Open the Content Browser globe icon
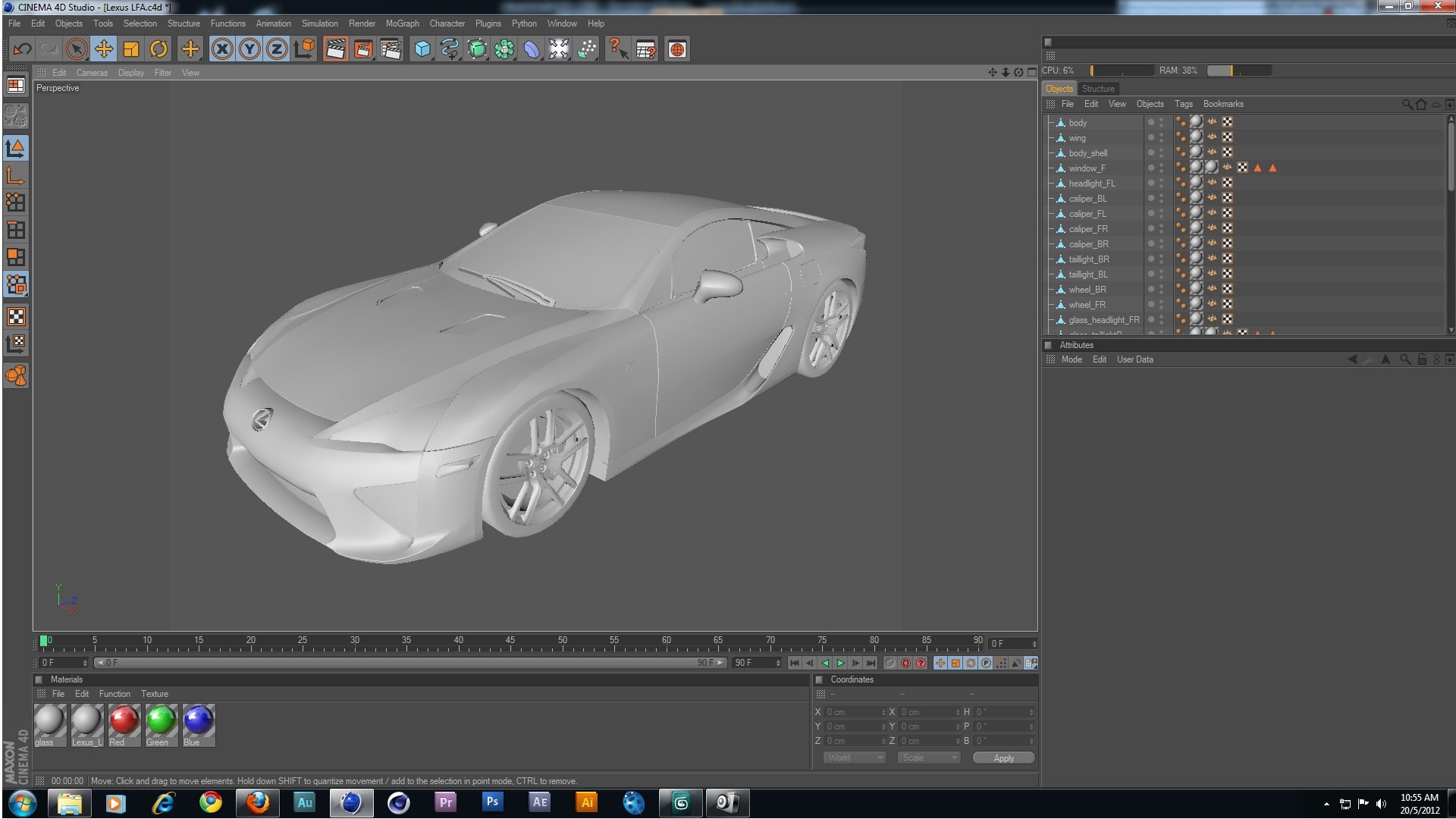The height and width of the screenshot is (819, 1456). click(677, 49)
